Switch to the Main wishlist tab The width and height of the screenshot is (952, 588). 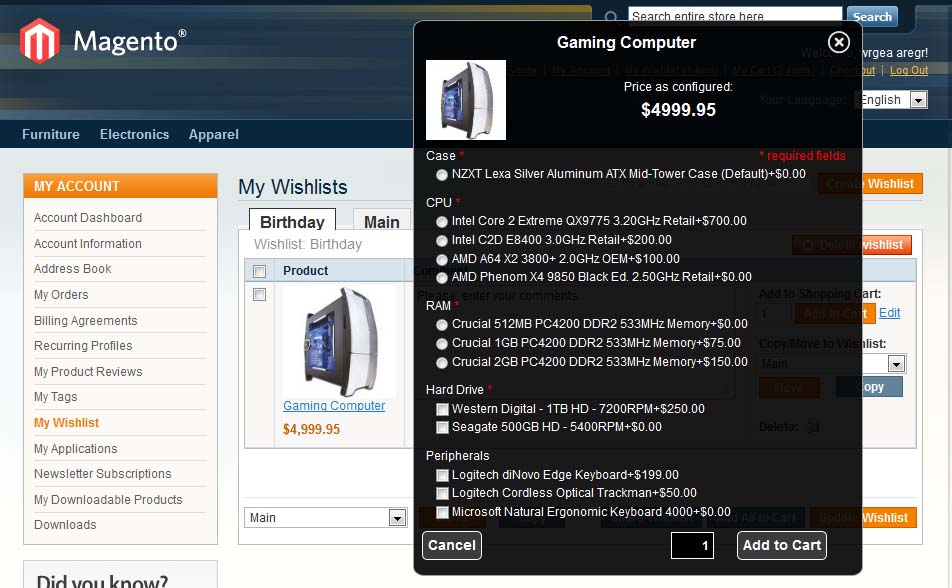[x=382, y=222]
